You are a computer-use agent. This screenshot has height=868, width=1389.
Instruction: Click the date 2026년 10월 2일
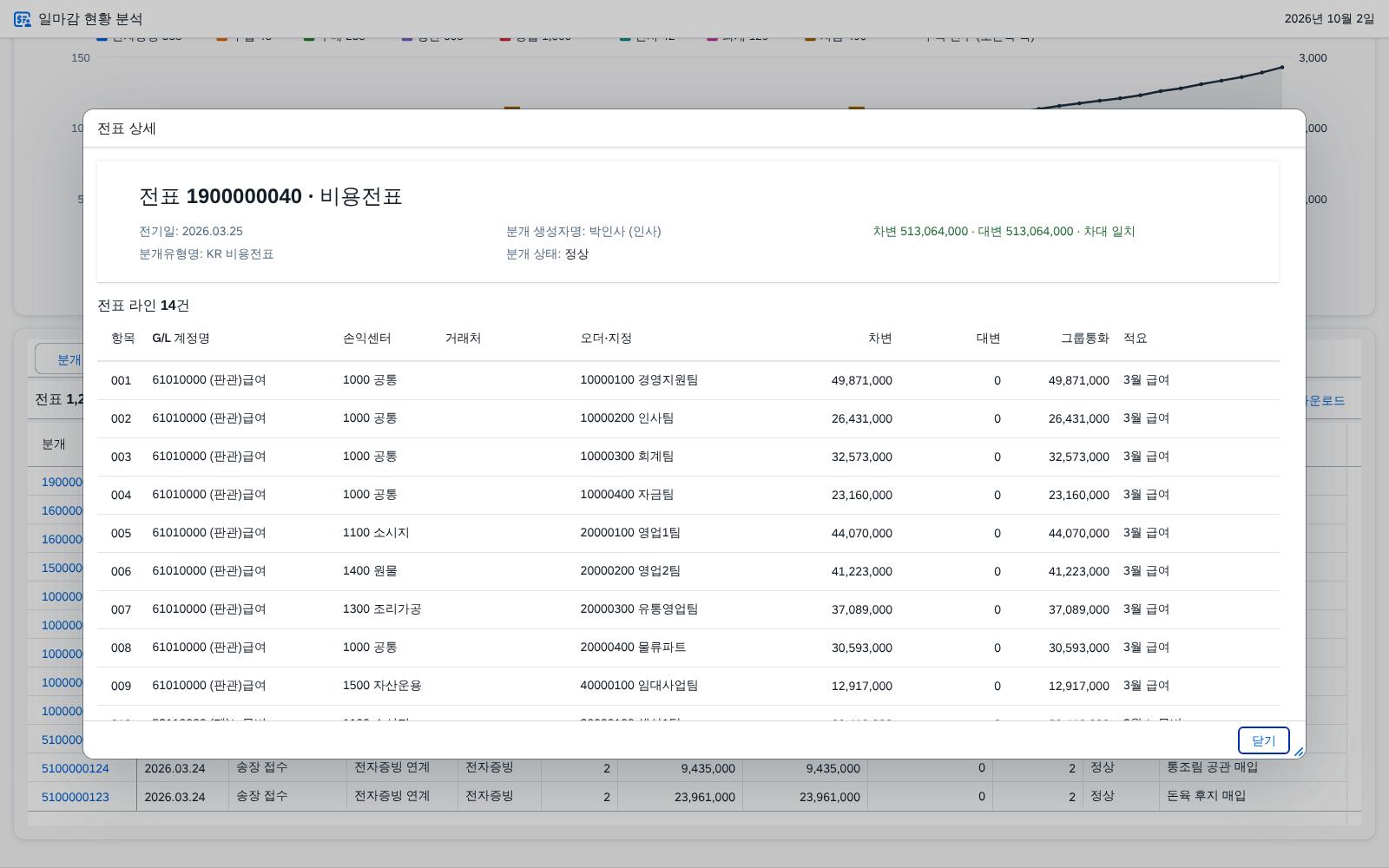tap(1329, 19)
